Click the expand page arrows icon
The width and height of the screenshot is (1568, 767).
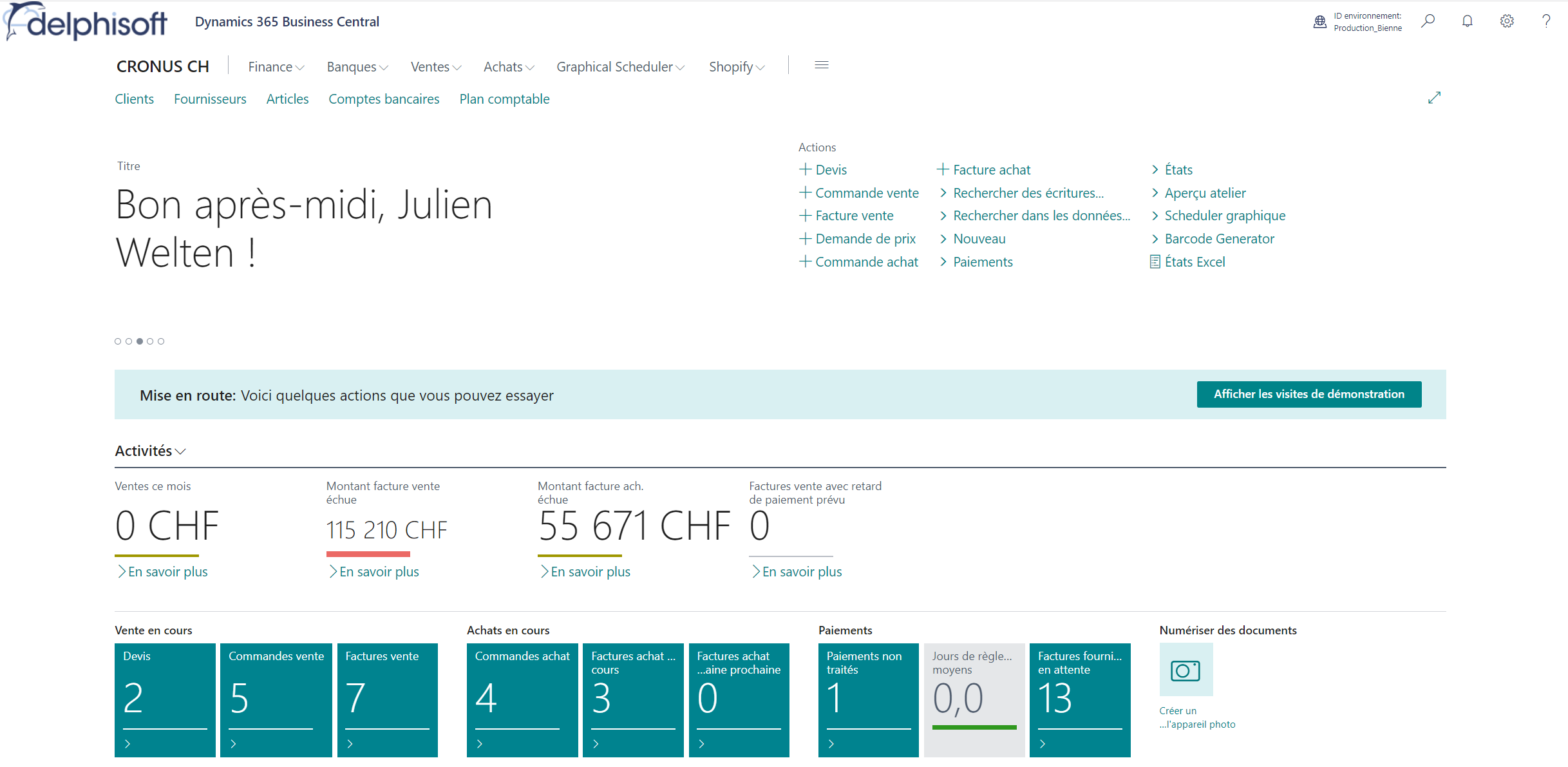(1434, 98)
